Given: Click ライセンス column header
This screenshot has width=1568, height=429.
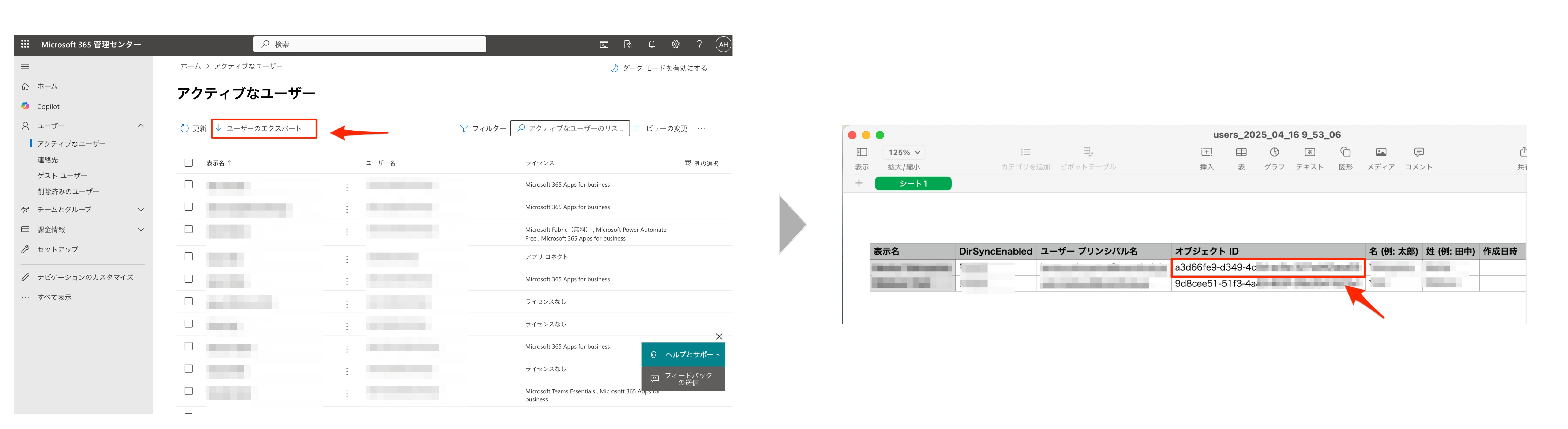Looking at the screenshot, I should pyautogui.click(x=540, y=163).
